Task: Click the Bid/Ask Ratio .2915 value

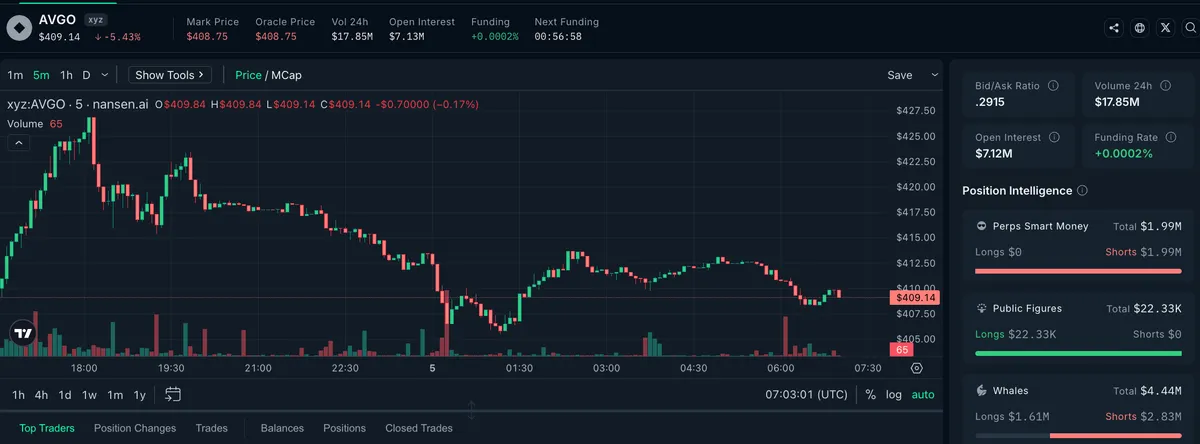Action: 992,102
